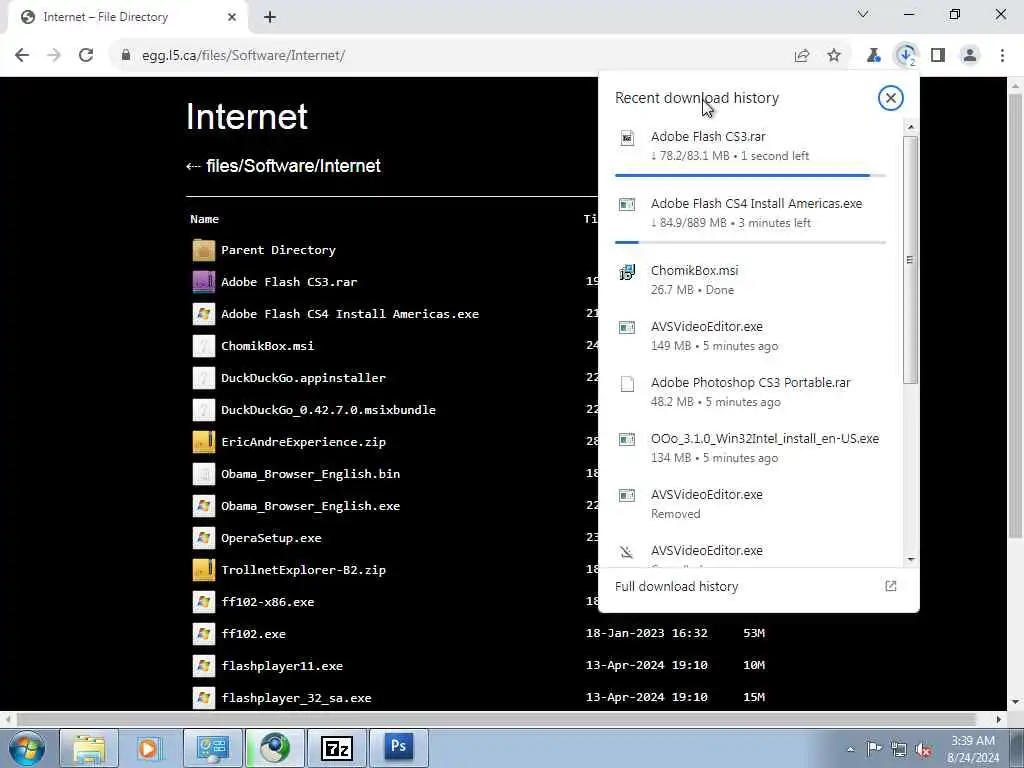Click ChomikBox.msi file link

click(267, 346)
